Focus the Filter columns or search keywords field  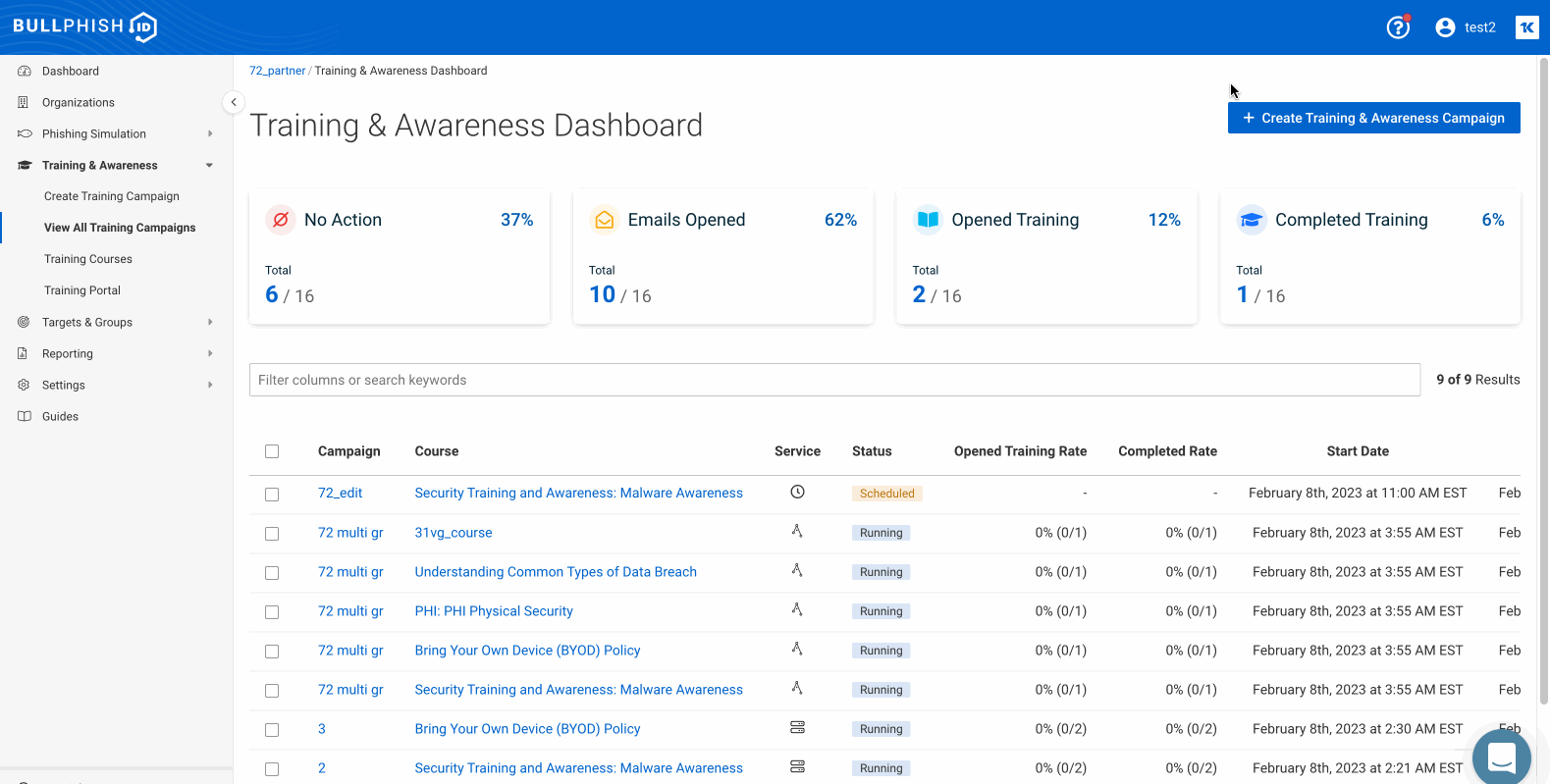834,380
